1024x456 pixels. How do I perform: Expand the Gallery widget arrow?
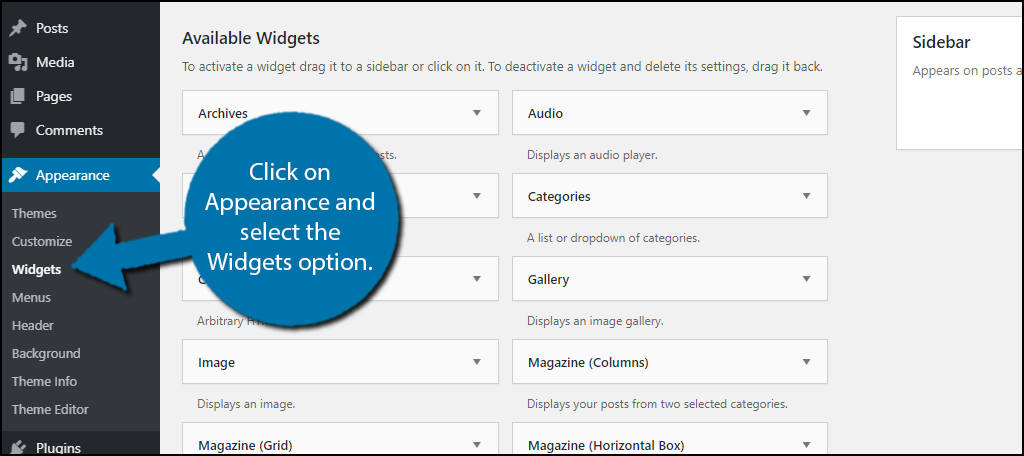point(807,279)
